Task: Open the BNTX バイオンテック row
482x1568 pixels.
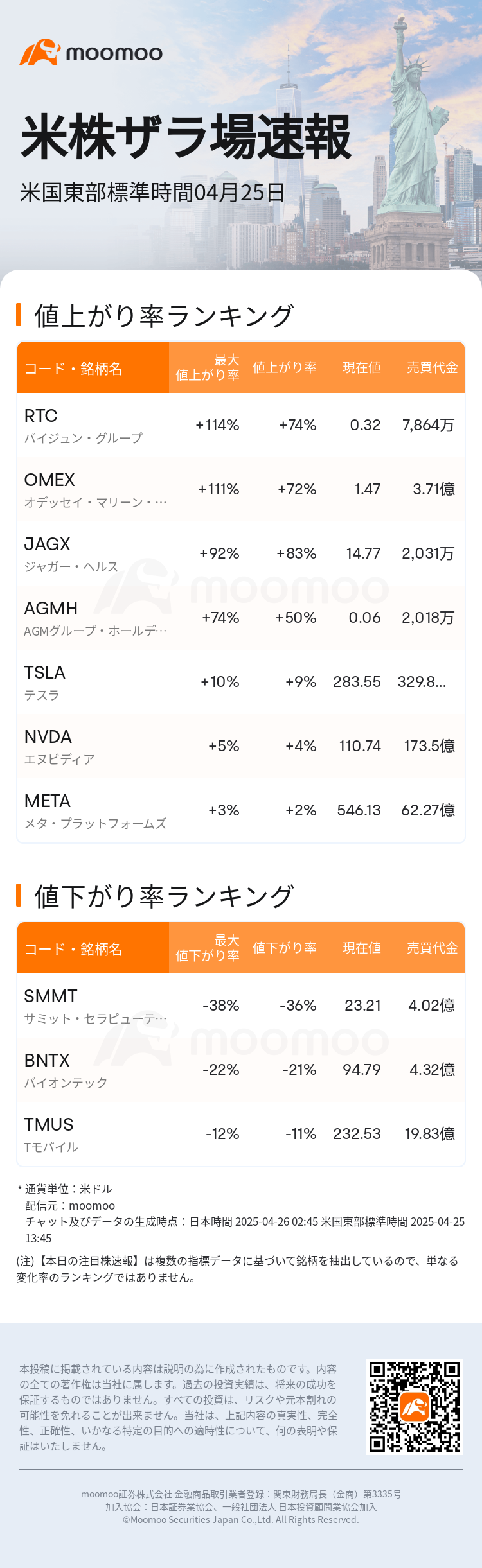Action: pyautogui.click(x=240, y=1070)
